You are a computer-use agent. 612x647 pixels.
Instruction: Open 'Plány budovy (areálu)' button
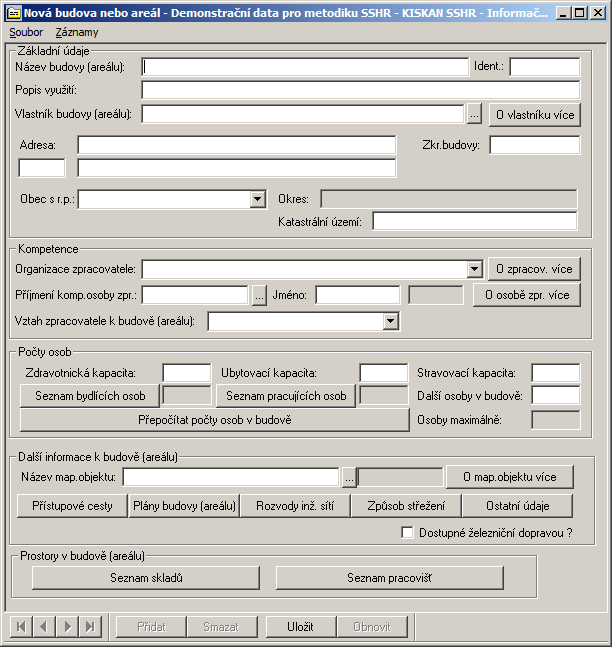click(x=184, y=506)
